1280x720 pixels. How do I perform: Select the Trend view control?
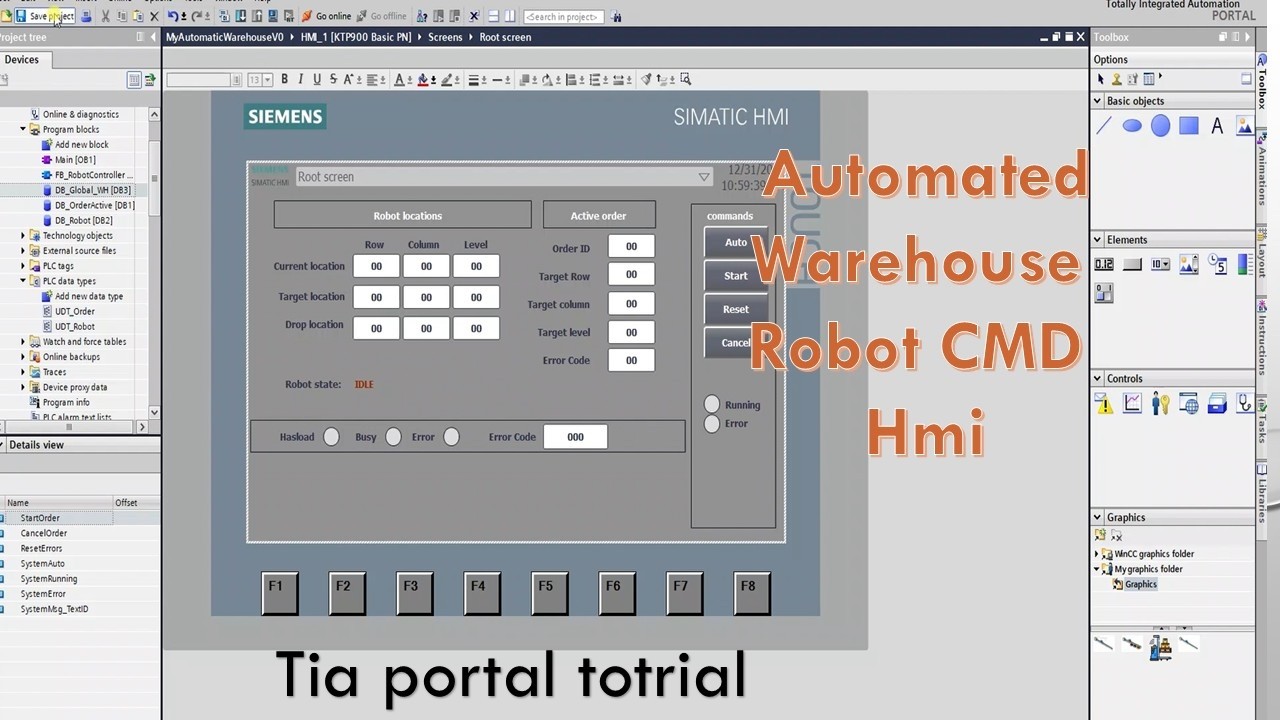click(1132, 403)
